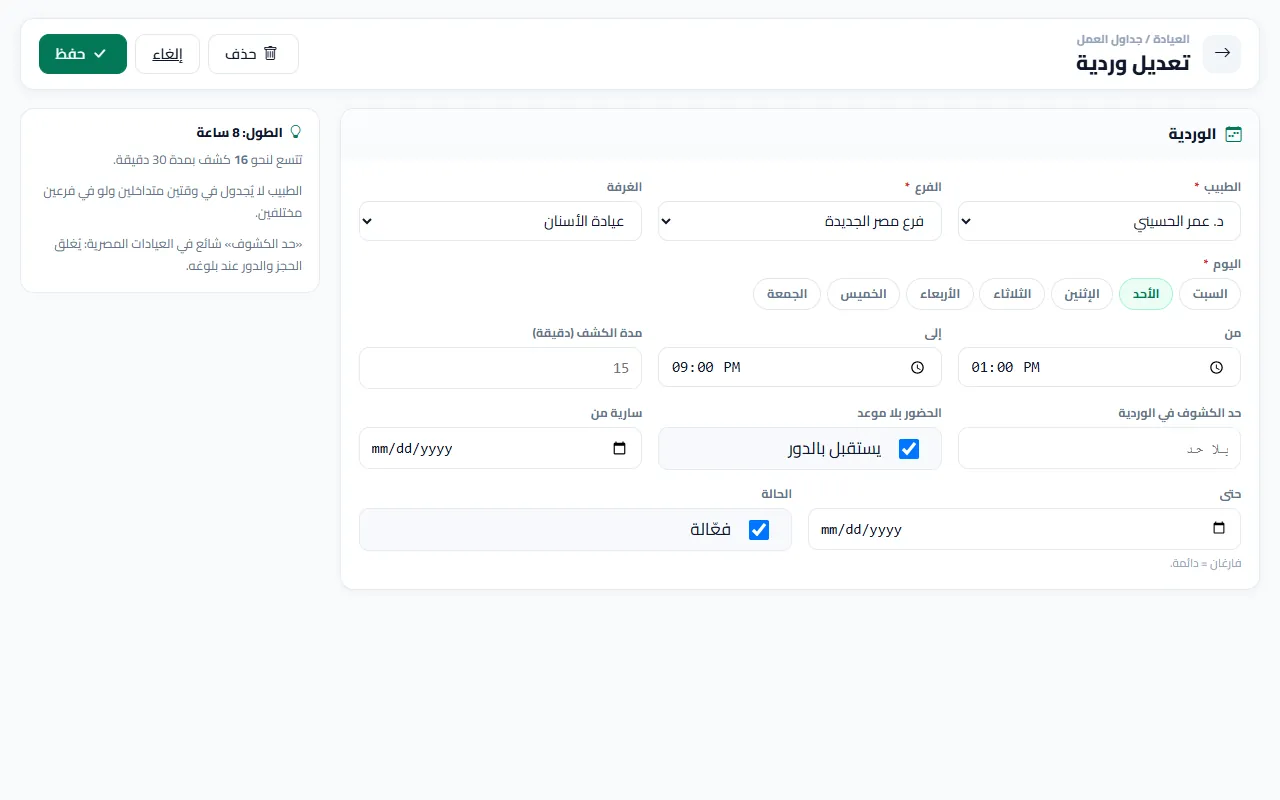Open the clock picker in من time field
The width and height of the screenshot is (1280, 800).
click(1216, 367)
